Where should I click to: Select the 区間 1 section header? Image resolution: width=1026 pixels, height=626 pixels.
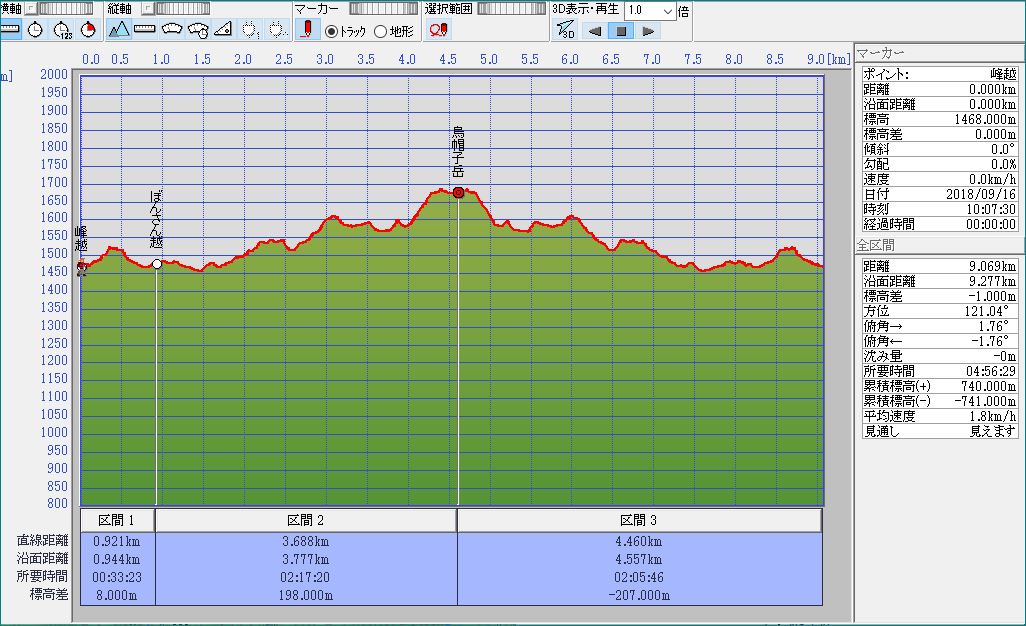point(117,521)
